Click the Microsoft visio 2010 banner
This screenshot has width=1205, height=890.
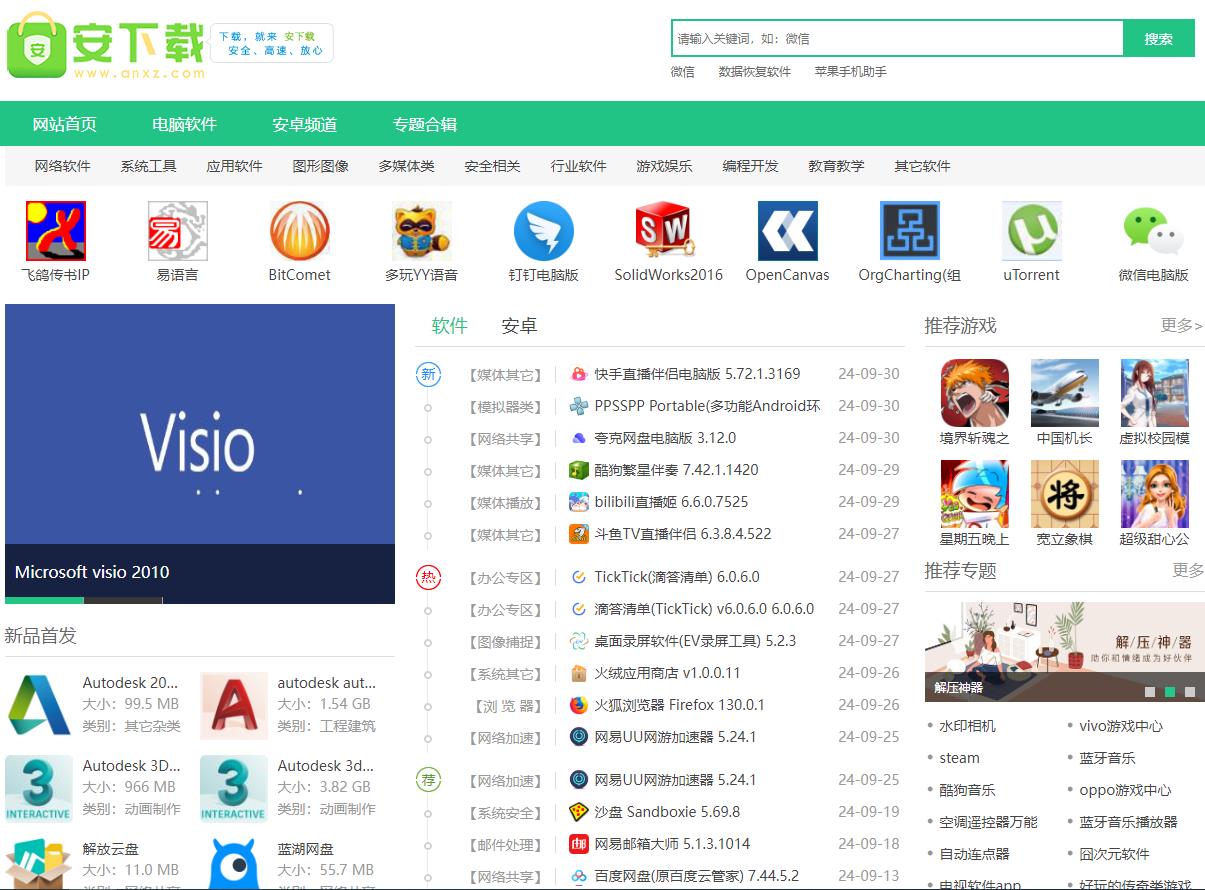[200, 453]
